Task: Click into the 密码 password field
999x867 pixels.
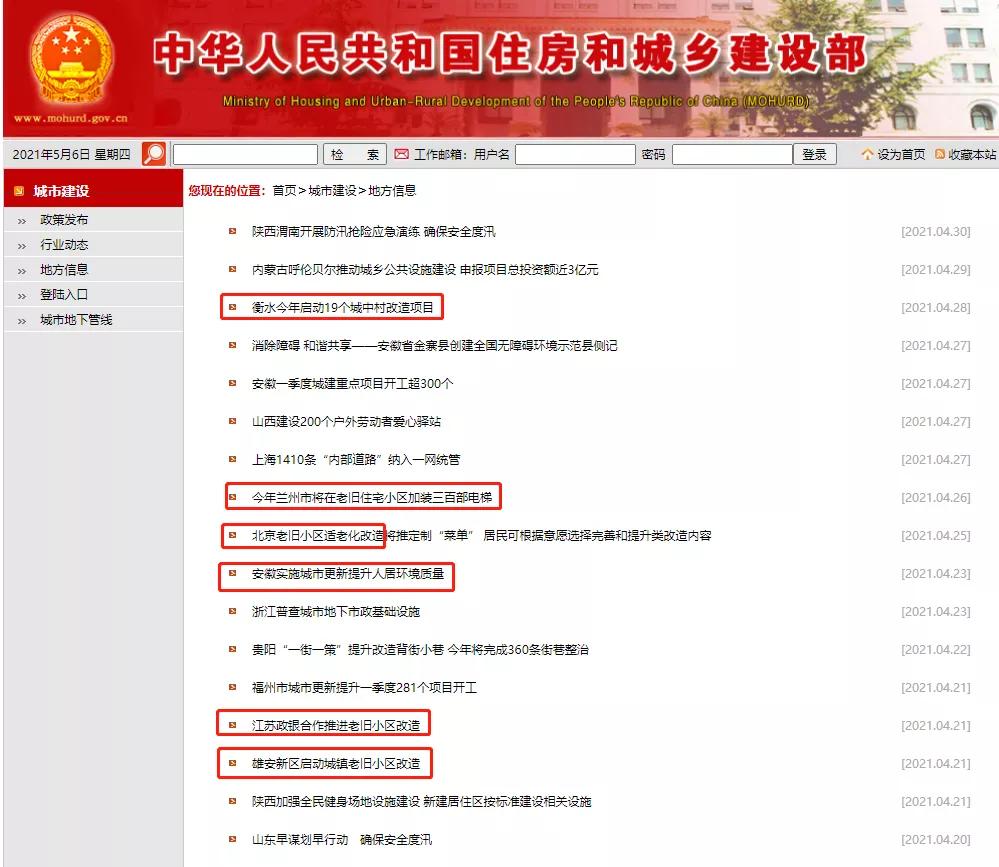Action: tap(731, 154)
